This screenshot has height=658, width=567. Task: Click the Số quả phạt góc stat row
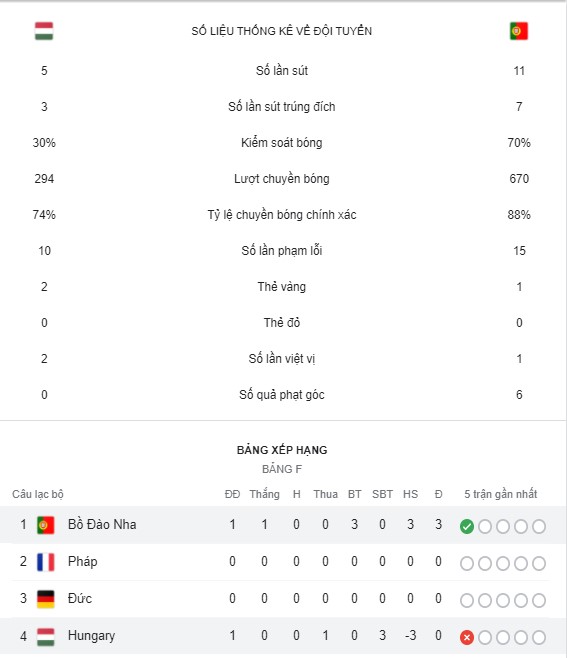282,395
